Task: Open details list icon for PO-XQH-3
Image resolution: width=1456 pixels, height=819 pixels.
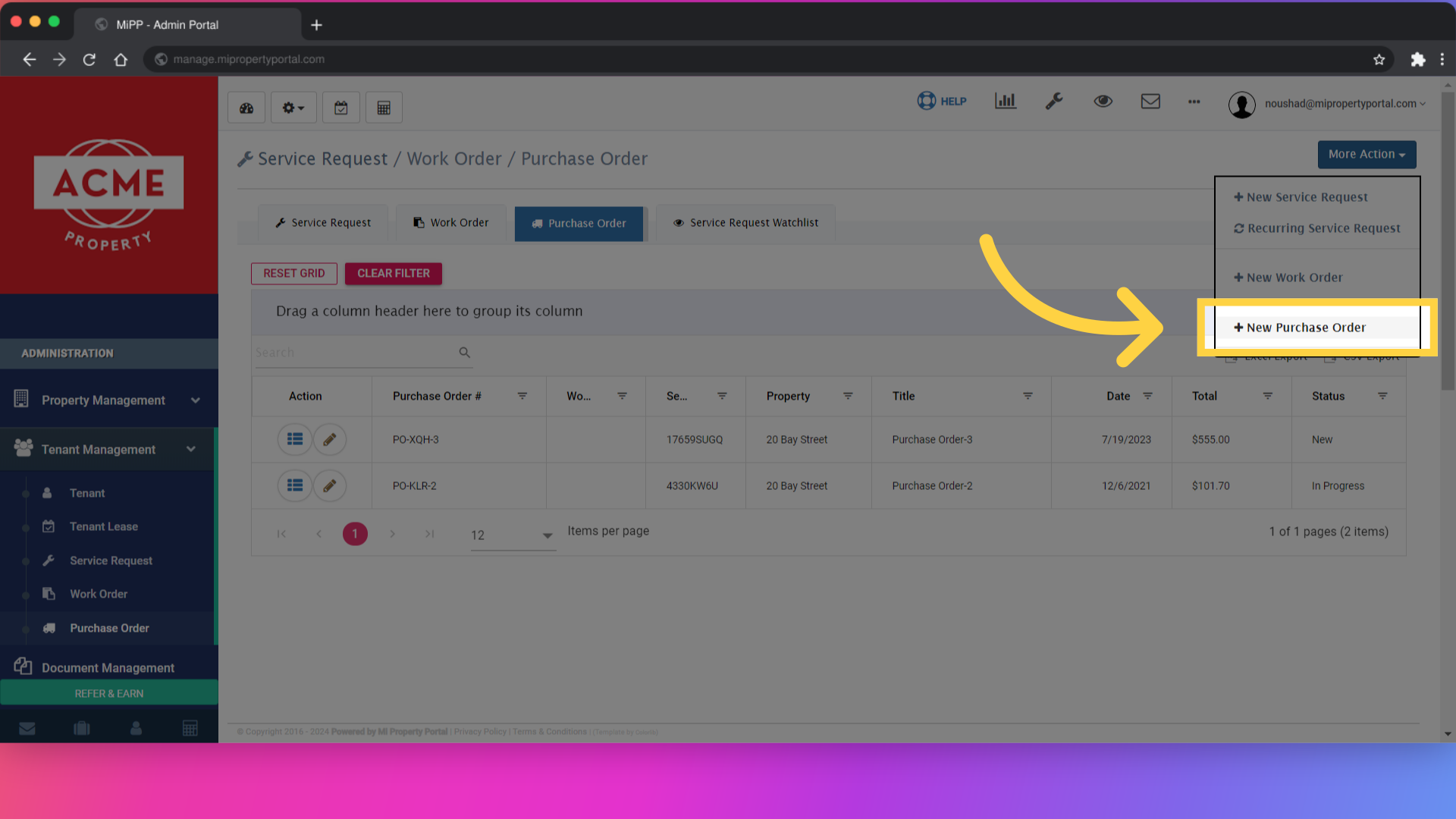Action: pyautogui.click(x=295, y=439)
